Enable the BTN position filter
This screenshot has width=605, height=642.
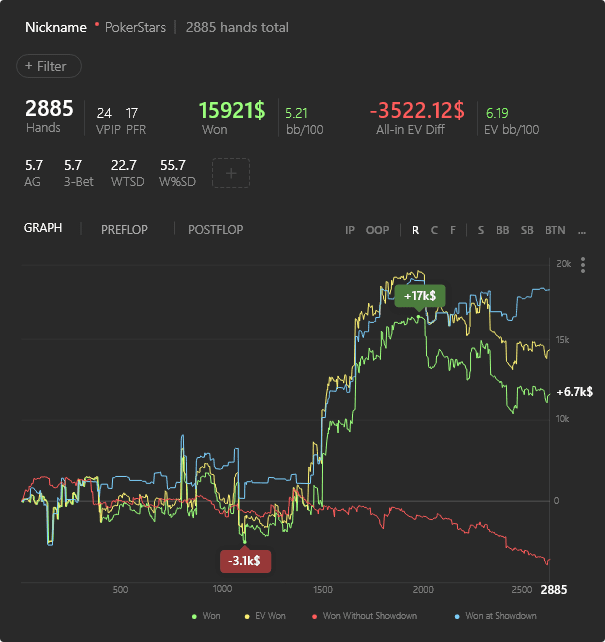[x=555, y=230]
